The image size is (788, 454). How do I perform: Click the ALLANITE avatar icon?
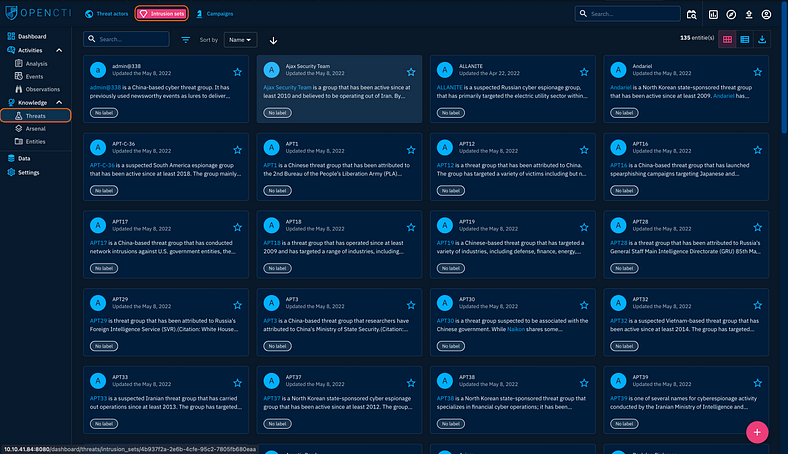(445, 70)
